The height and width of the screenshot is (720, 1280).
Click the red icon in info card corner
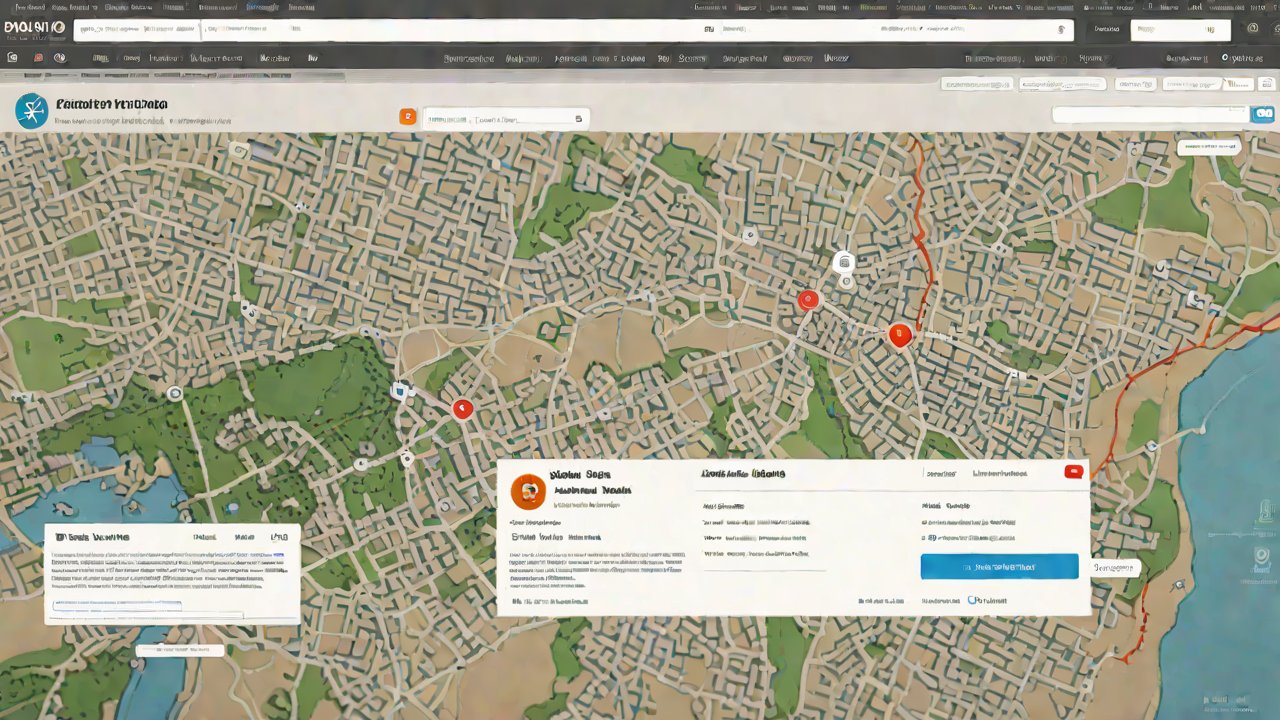coord(1073,472)
